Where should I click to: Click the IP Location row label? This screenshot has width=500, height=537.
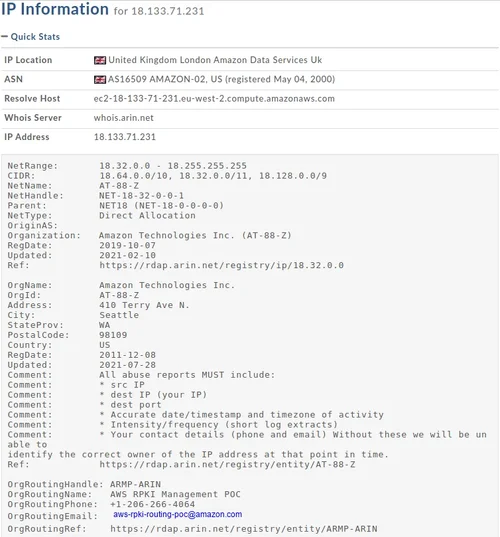click(28, 60)
